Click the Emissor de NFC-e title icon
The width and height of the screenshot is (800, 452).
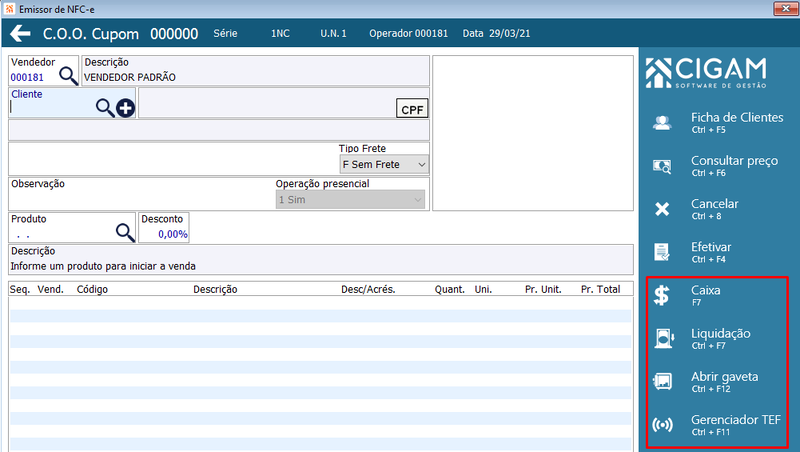pos(9,9)
